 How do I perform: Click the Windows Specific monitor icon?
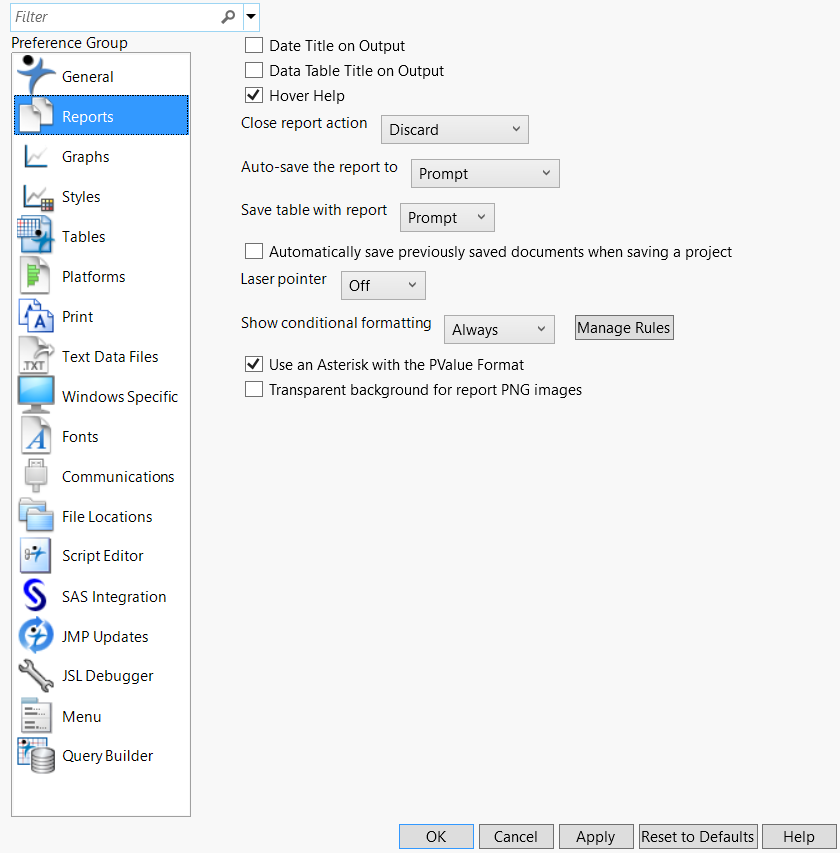click(x=36, y=395)
